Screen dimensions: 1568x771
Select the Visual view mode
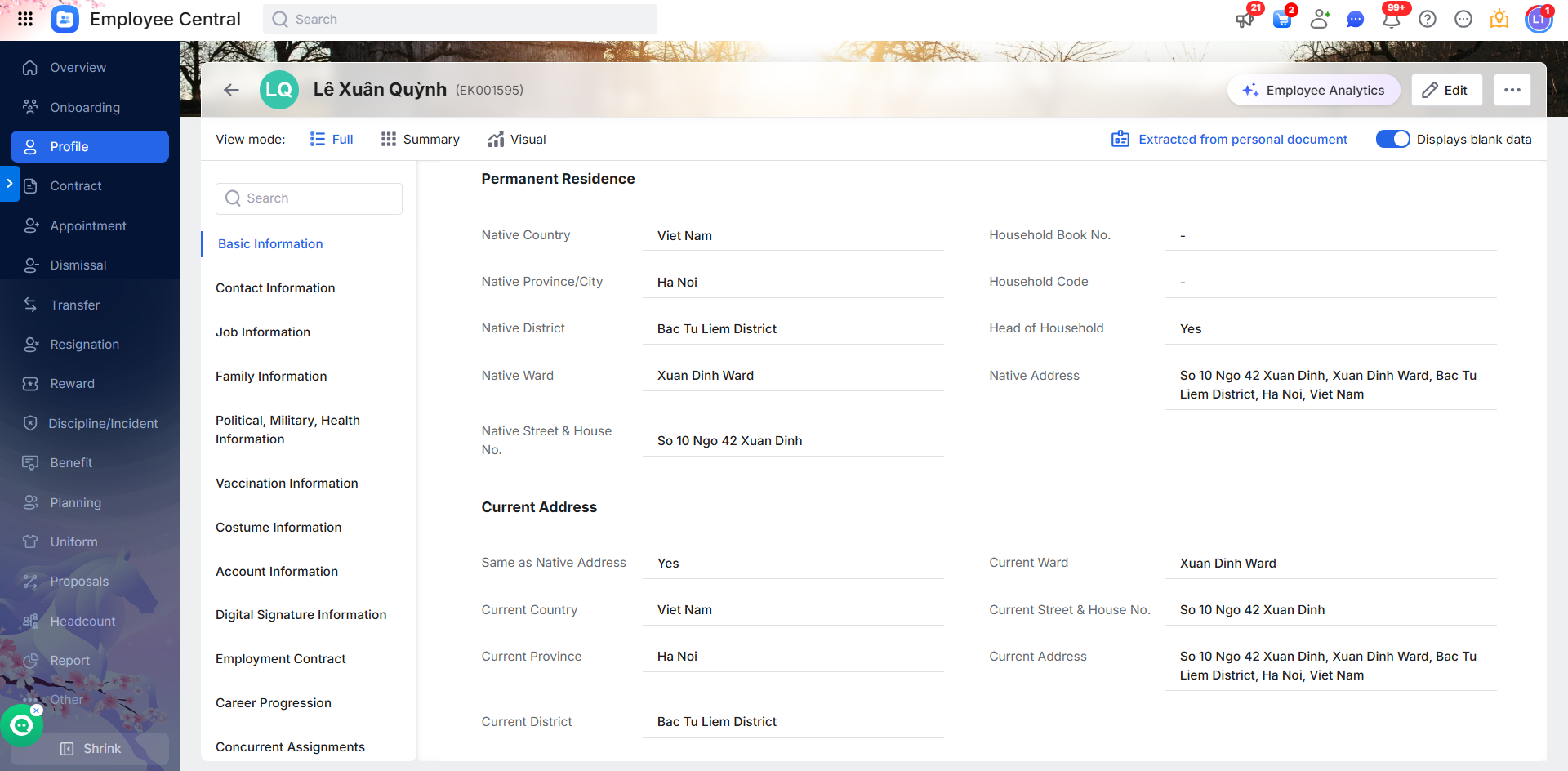[517, 140]
